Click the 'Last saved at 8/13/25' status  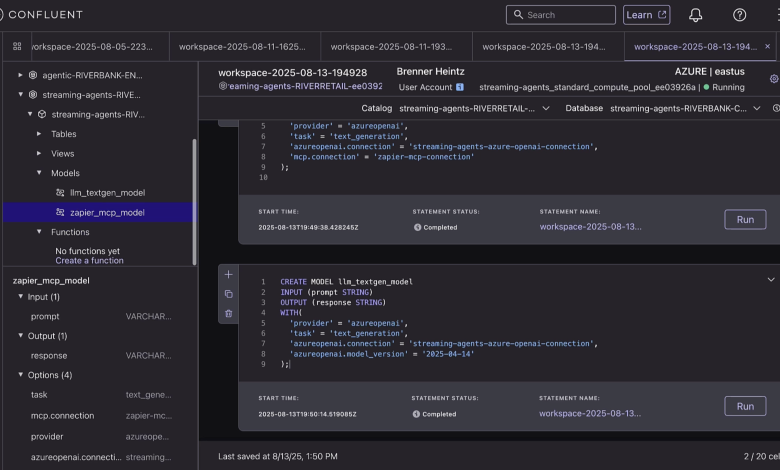278,456
